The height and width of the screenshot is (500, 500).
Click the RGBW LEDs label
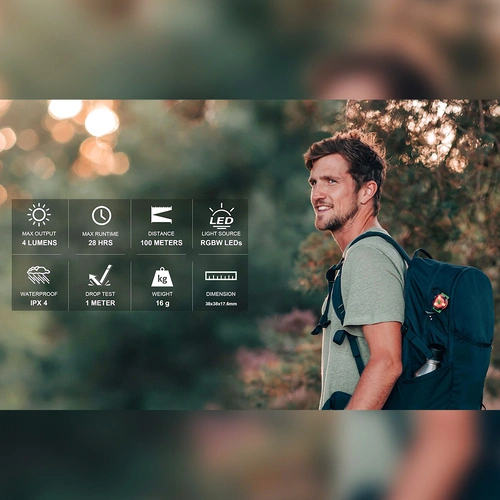pos(221,243)
